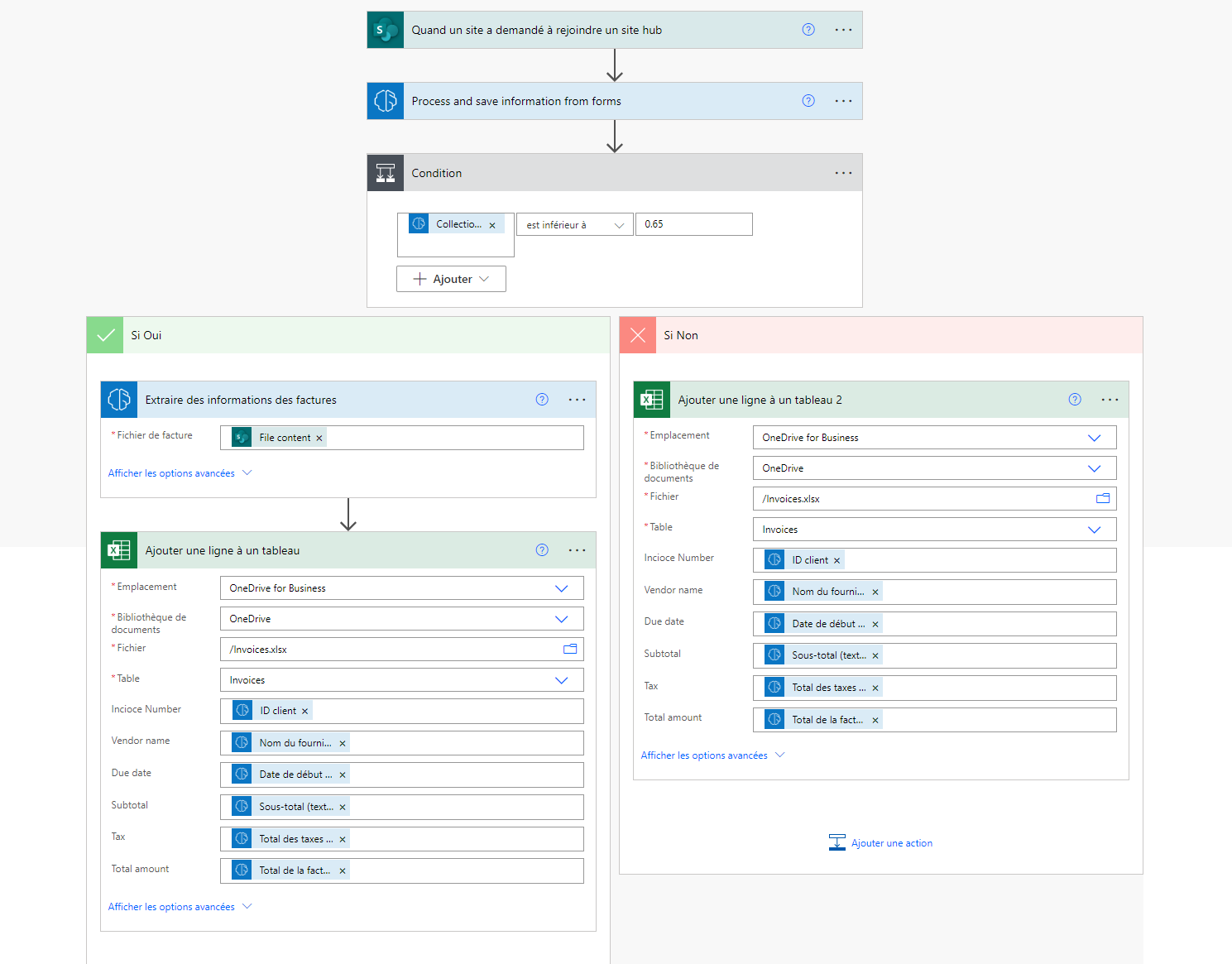Remove Total des taxes token in tableau 2

[x=875, y=688]
